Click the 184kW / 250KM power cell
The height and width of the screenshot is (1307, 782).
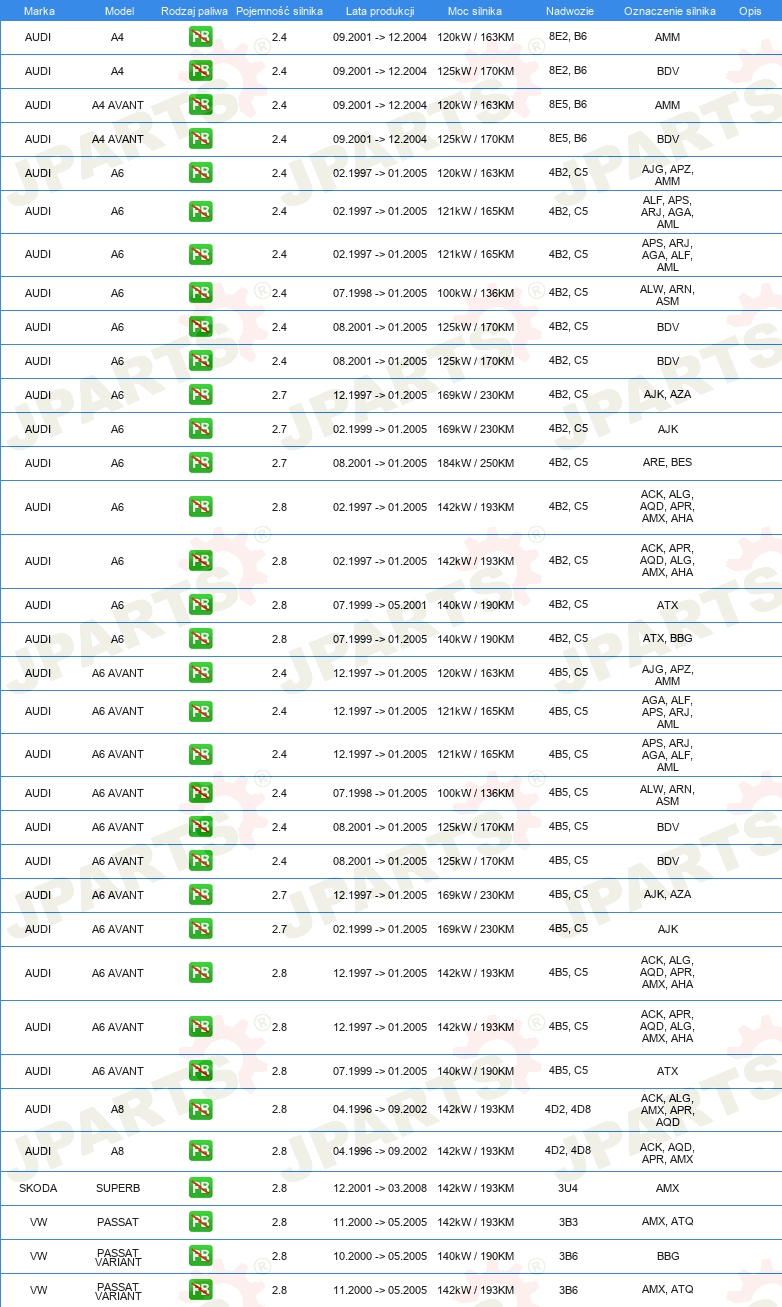476,463
